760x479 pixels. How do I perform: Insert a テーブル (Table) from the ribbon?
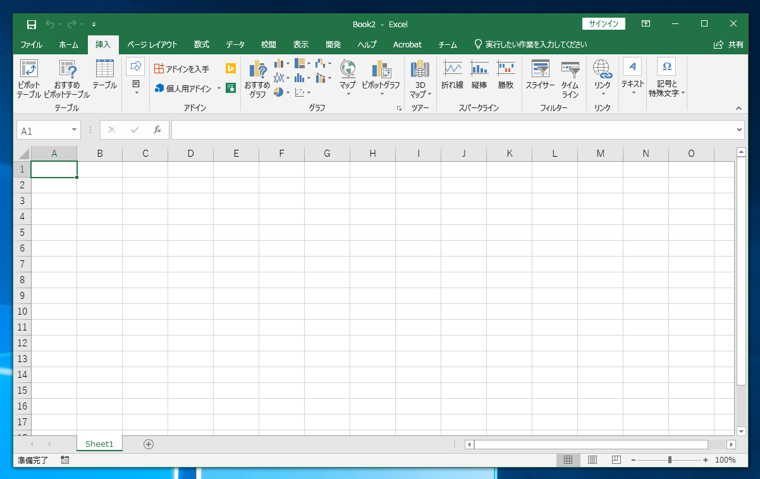pos(104,76)
